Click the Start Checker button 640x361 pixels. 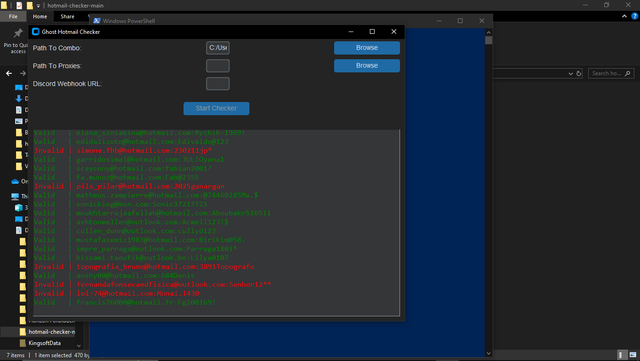tap(216, 108)
